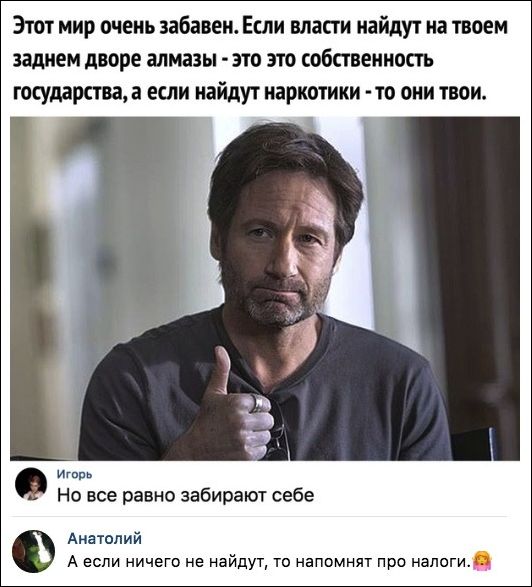The image size is (532, 587).
Task: Select the comment 'Но все равно забирают себе'
Action: click(x=186, y=495)
